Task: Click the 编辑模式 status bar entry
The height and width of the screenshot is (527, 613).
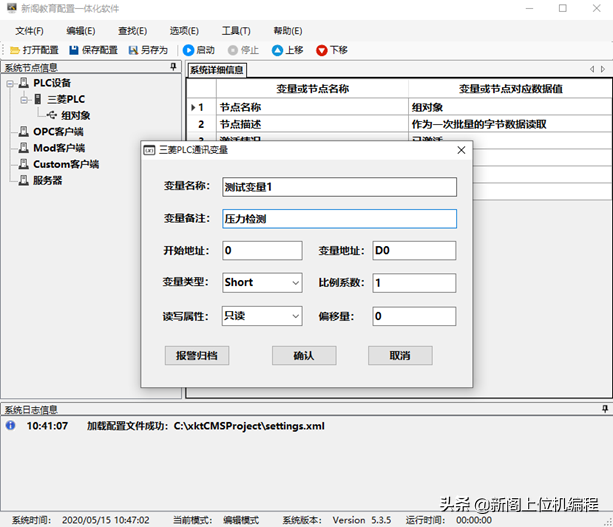Action: [241, 520]
